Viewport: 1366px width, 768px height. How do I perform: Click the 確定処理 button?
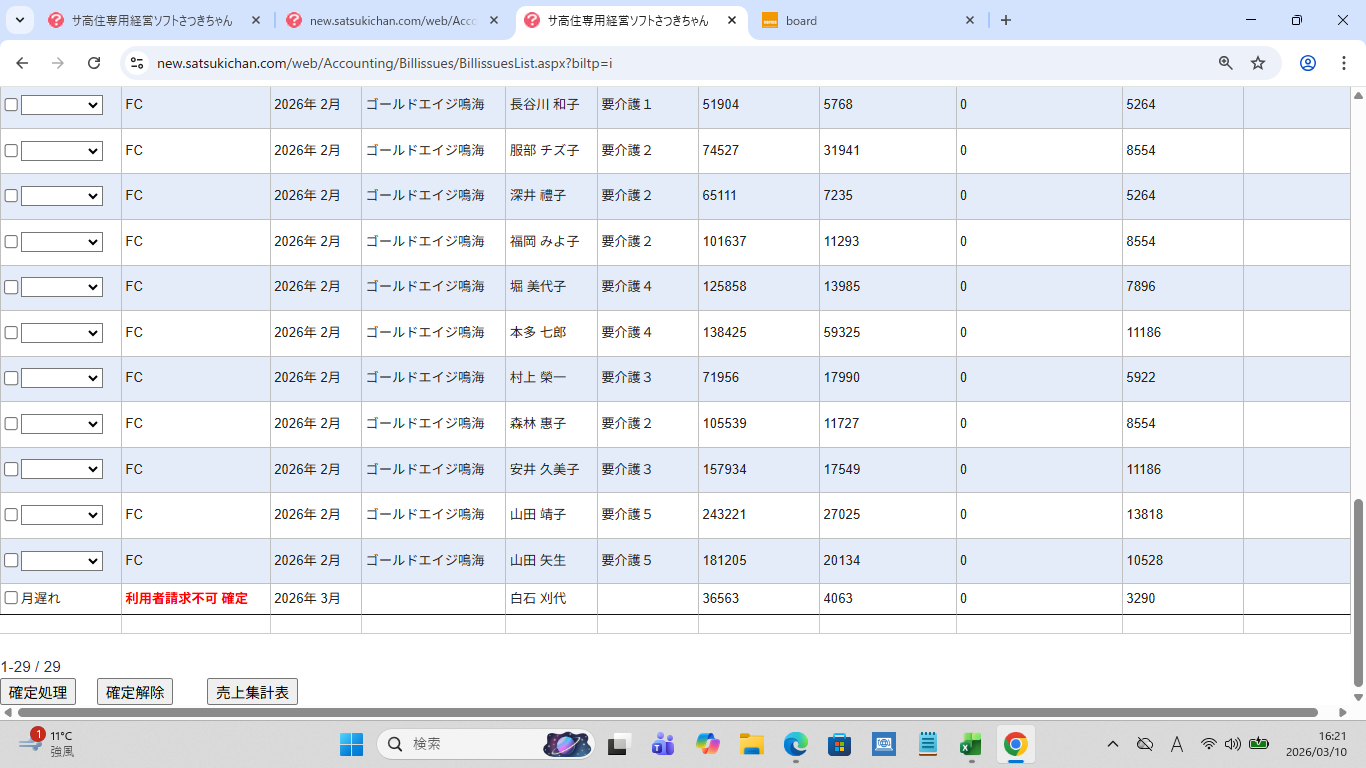coord(38,692)
